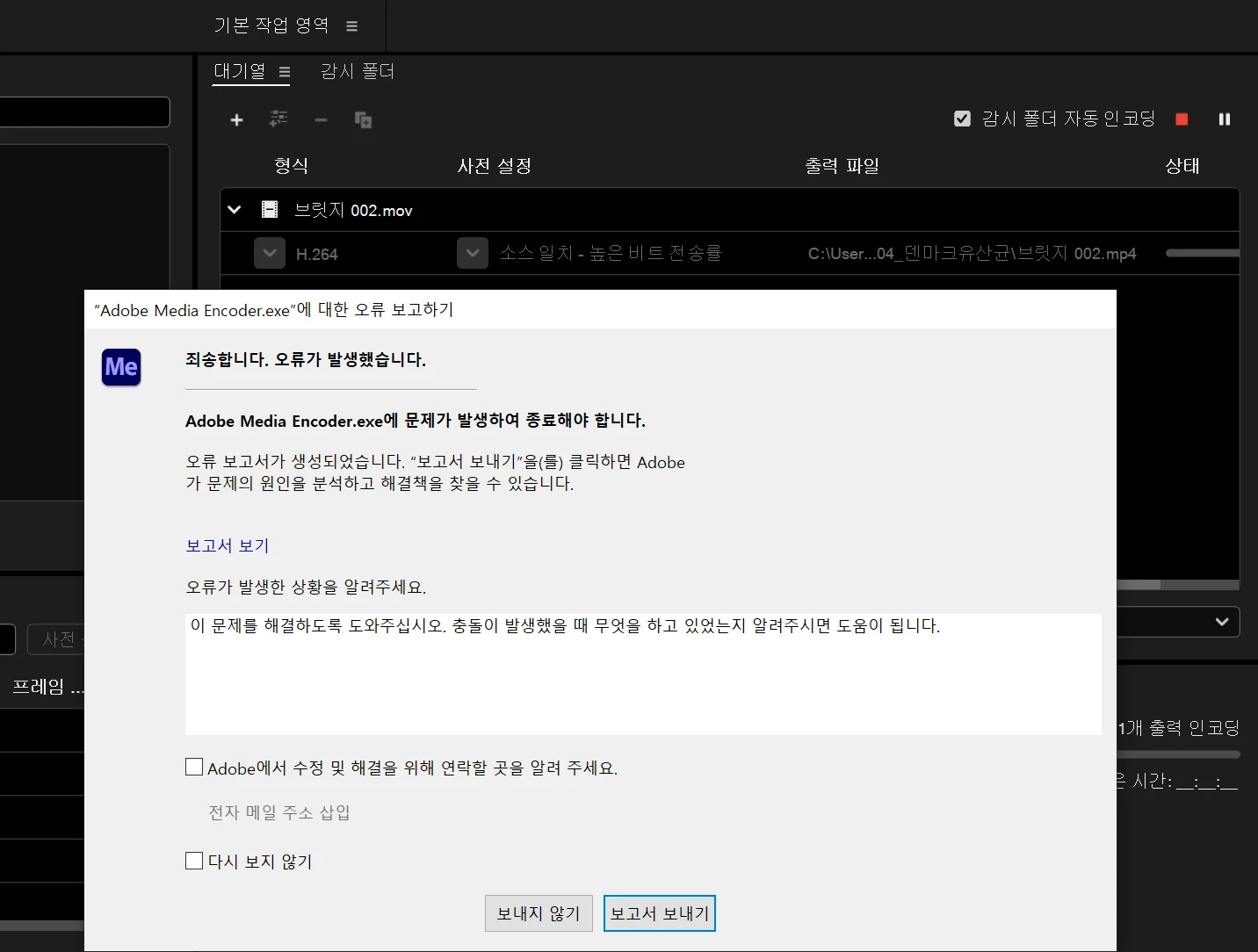1258x952 pixels.
Task: Click the 프레임 label in left panel
Action: (48, 687)
